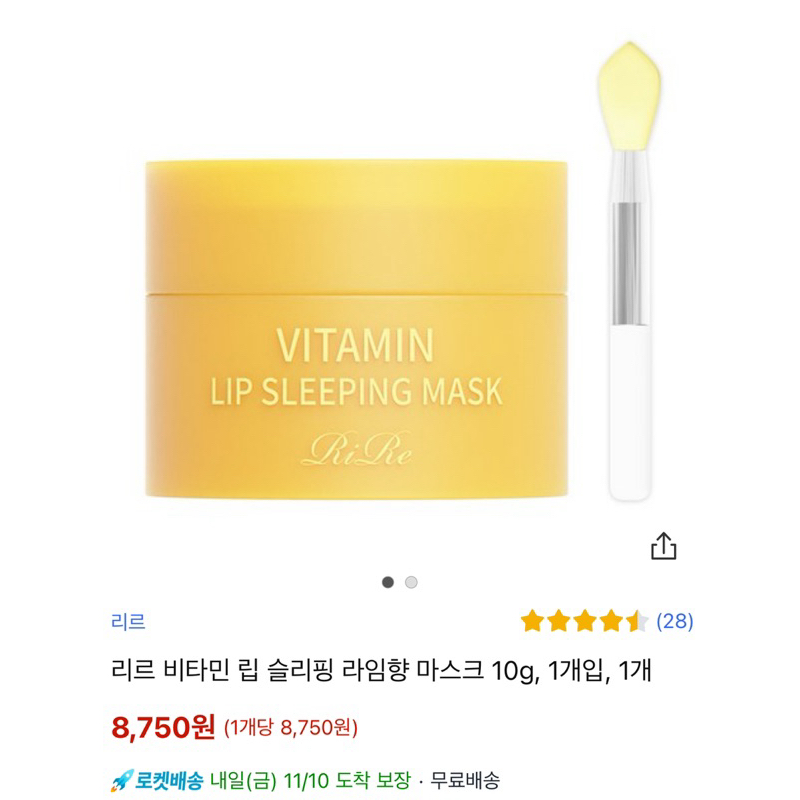Tap the 내일(금) 11/10 도착 보장 delivery text
The height and width of the screenshot is (800, 800).
(x=311, y=780)
